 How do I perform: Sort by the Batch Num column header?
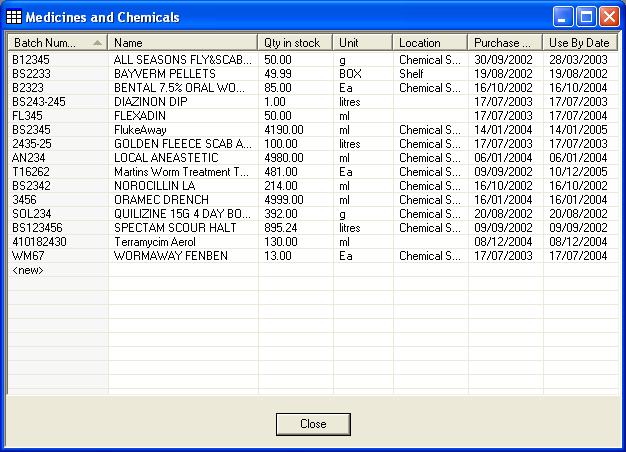(x=57, y=42)
